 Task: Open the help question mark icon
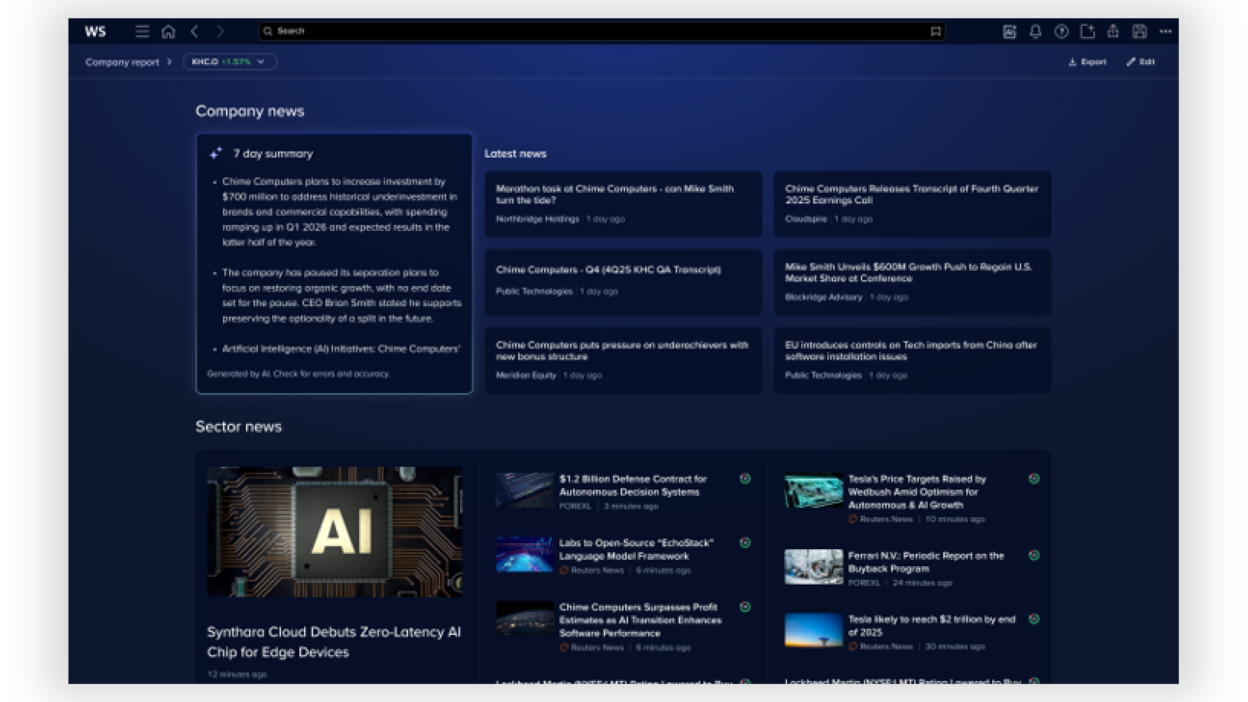click(x=1061, y=31)
